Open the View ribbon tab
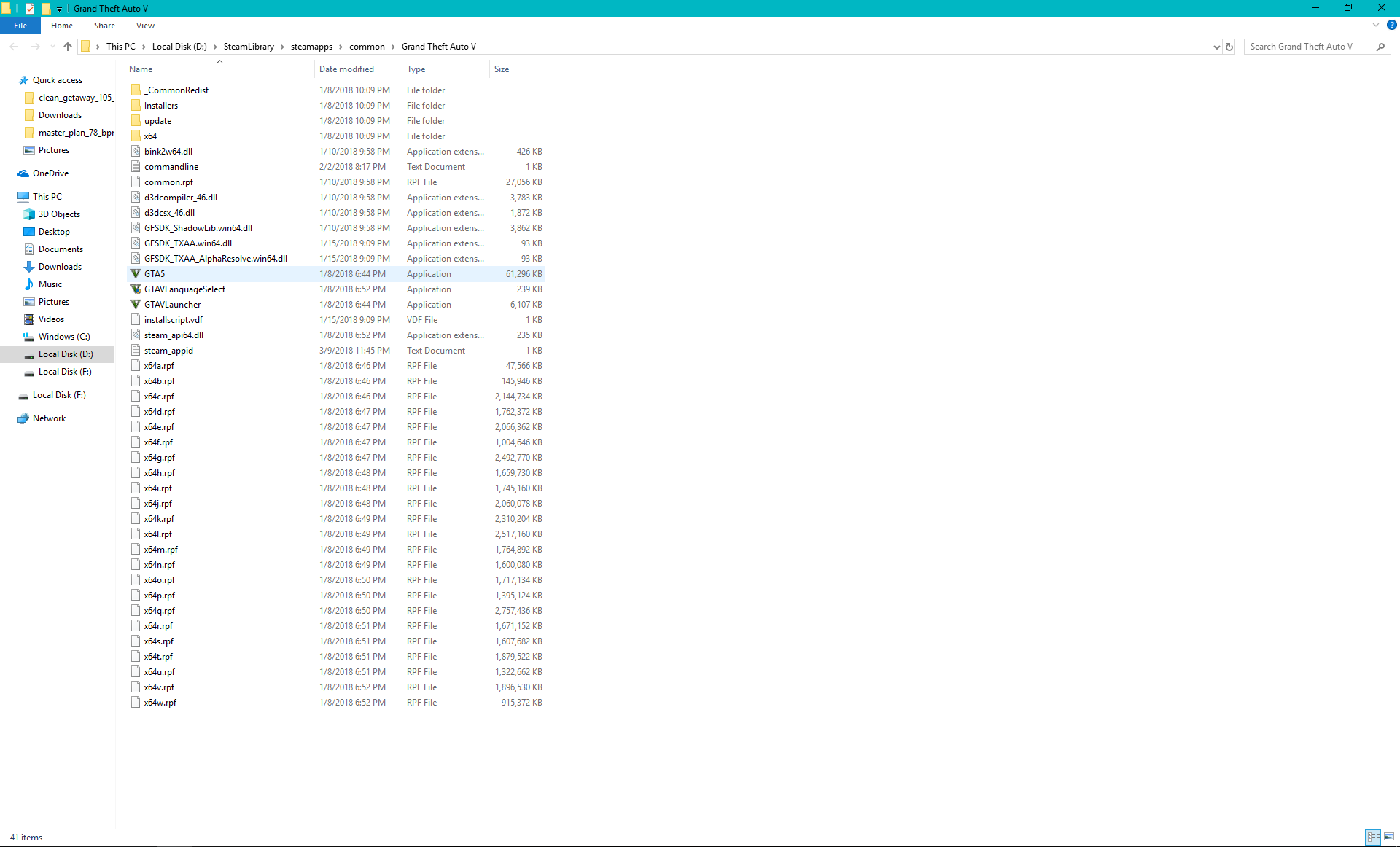 click(x=145, y=26)
